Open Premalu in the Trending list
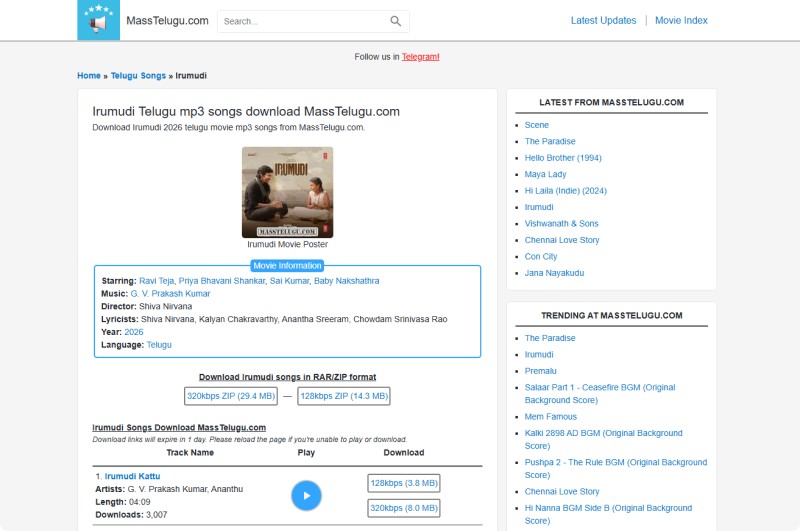The image size is (800, 531). point(540,371)
